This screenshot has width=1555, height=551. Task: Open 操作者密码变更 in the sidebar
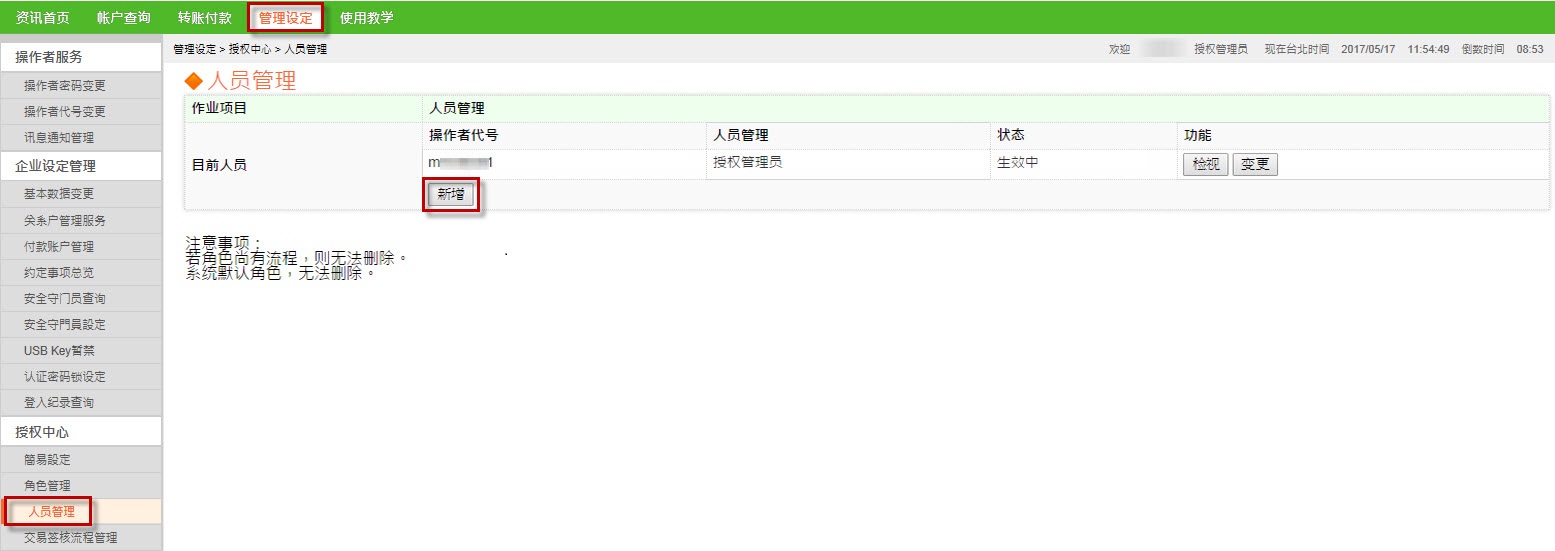pyautogui.click(x=65, y=86)
